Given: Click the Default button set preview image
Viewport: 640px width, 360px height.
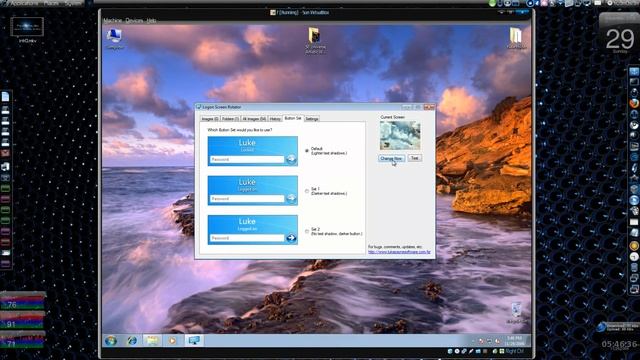Looking at the screenshot, I should click(253, 151).
